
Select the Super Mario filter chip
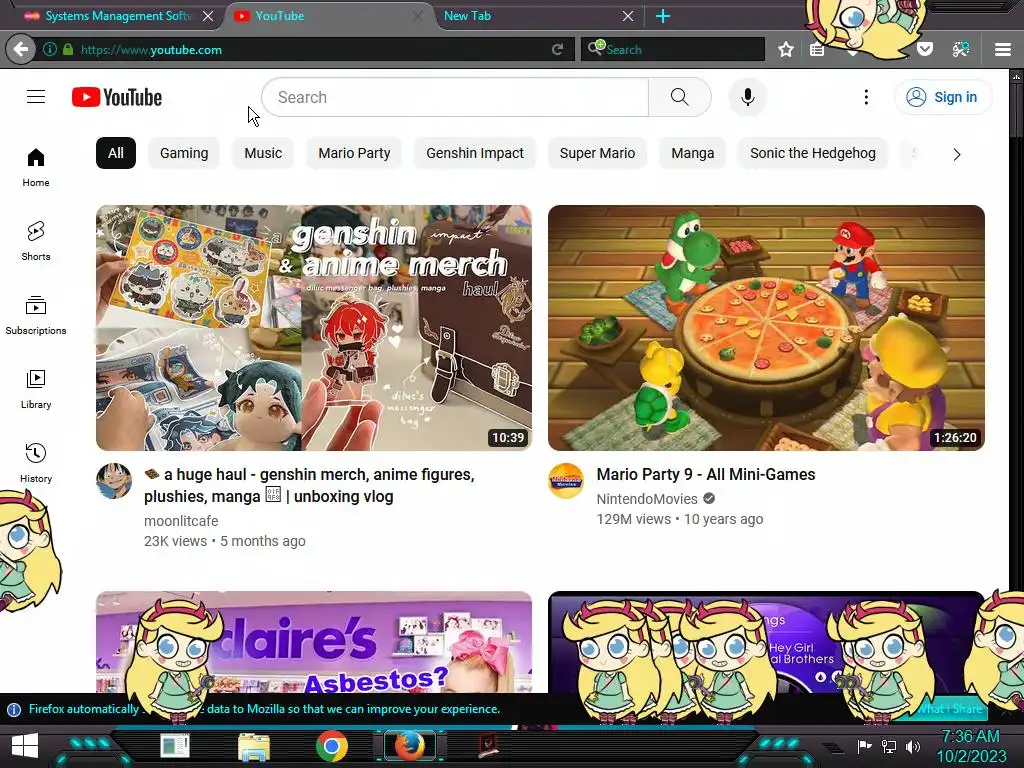597,153
